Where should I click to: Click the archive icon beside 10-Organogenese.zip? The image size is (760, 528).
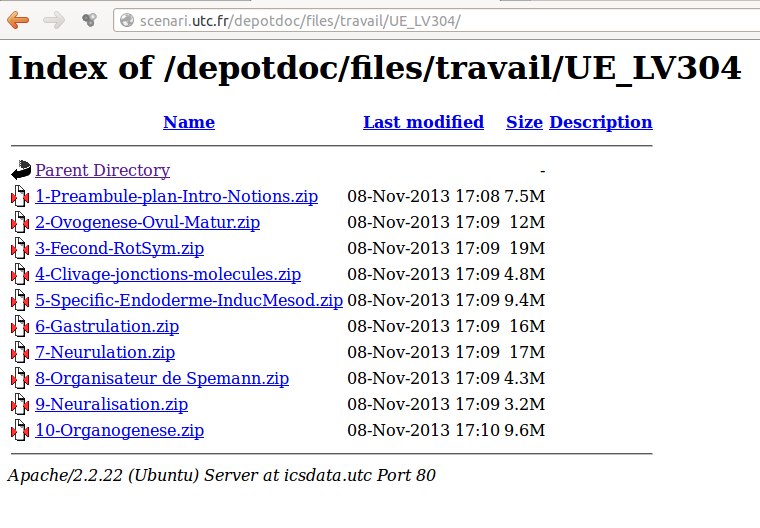tap(20, 430)
